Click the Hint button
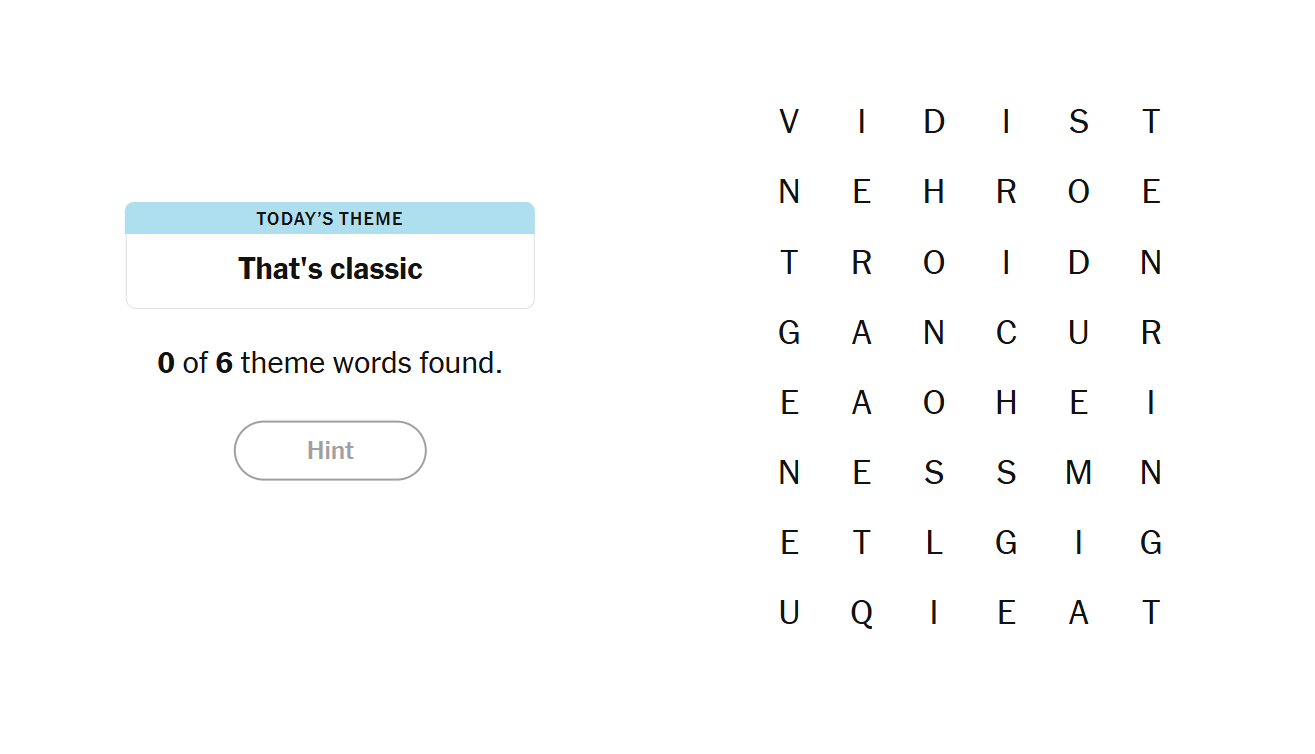 (330, 451)
